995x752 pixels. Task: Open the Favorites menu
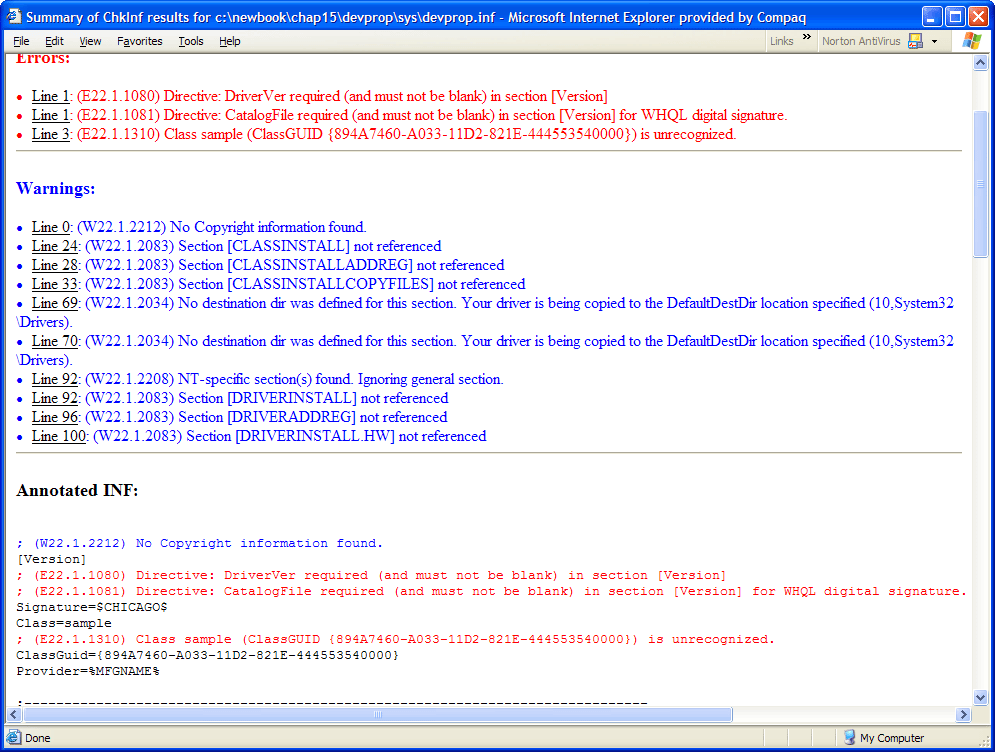pos(139,41)
